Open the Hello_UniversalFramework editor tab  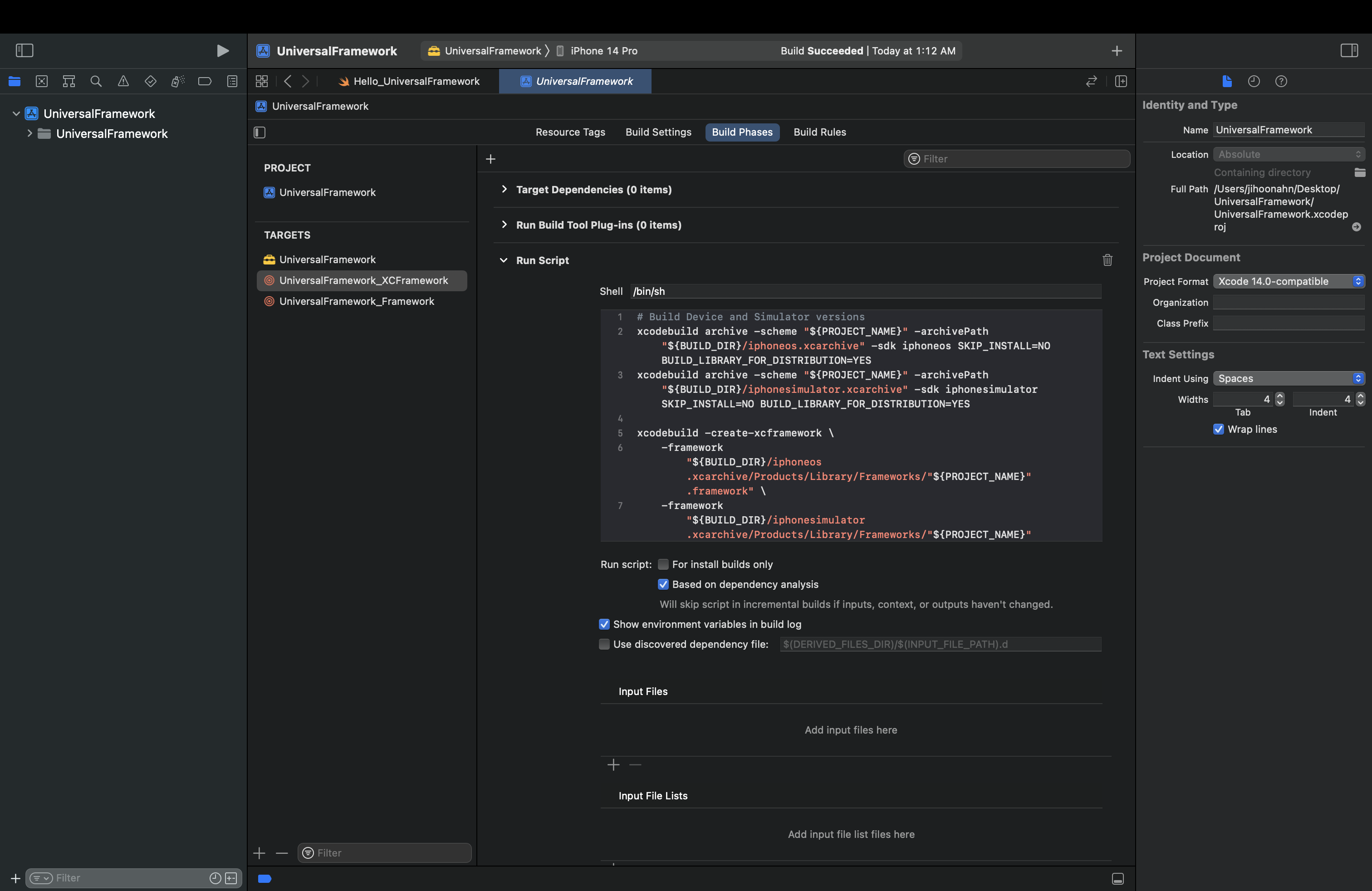409,81
